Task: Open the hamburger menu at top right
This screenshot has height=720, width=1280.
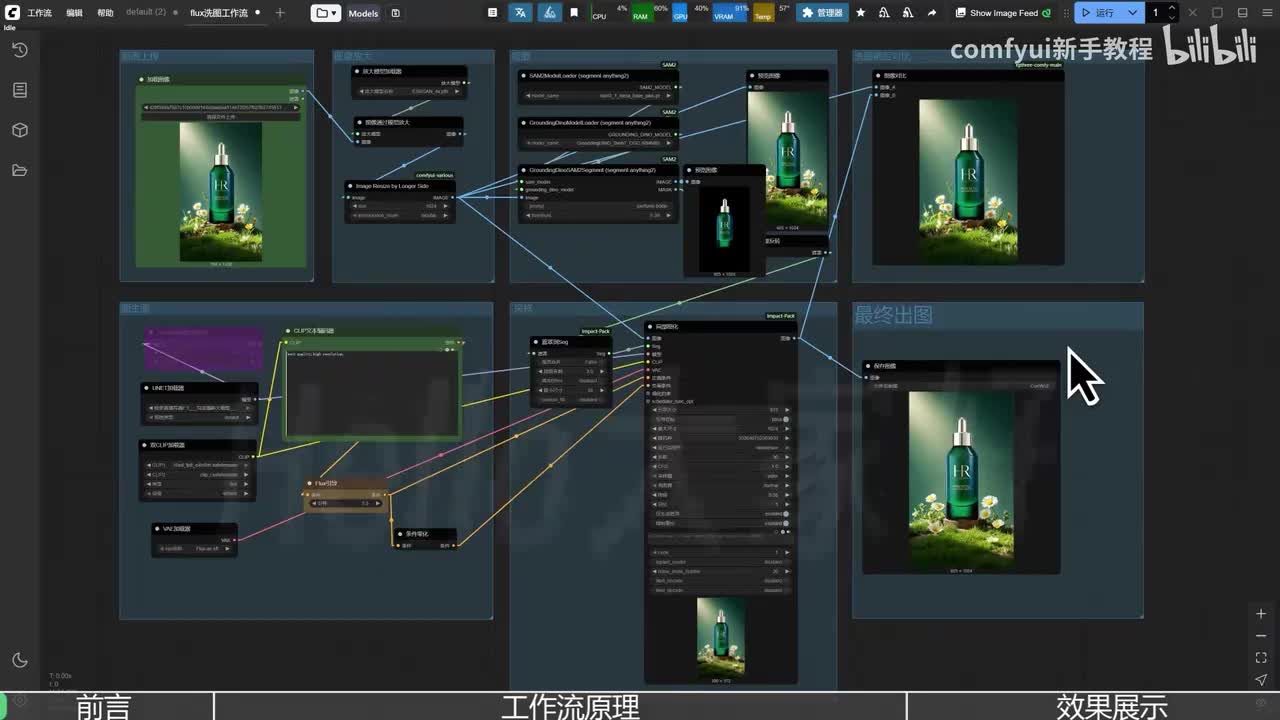Action: pyautogui.click(x=1266, y=13)
